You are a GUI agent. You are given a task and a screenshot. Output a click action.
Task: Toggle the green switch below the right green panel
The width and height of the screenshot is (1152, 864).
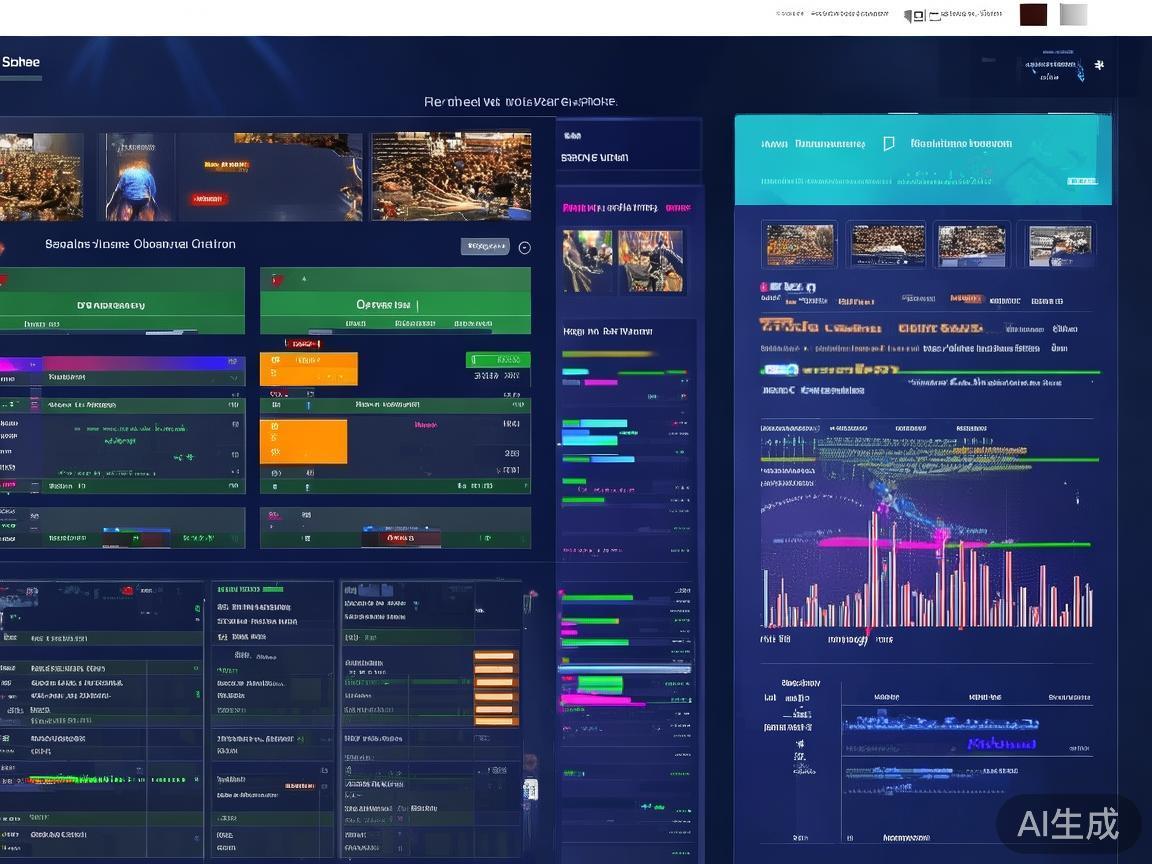[x=498, y=360]
